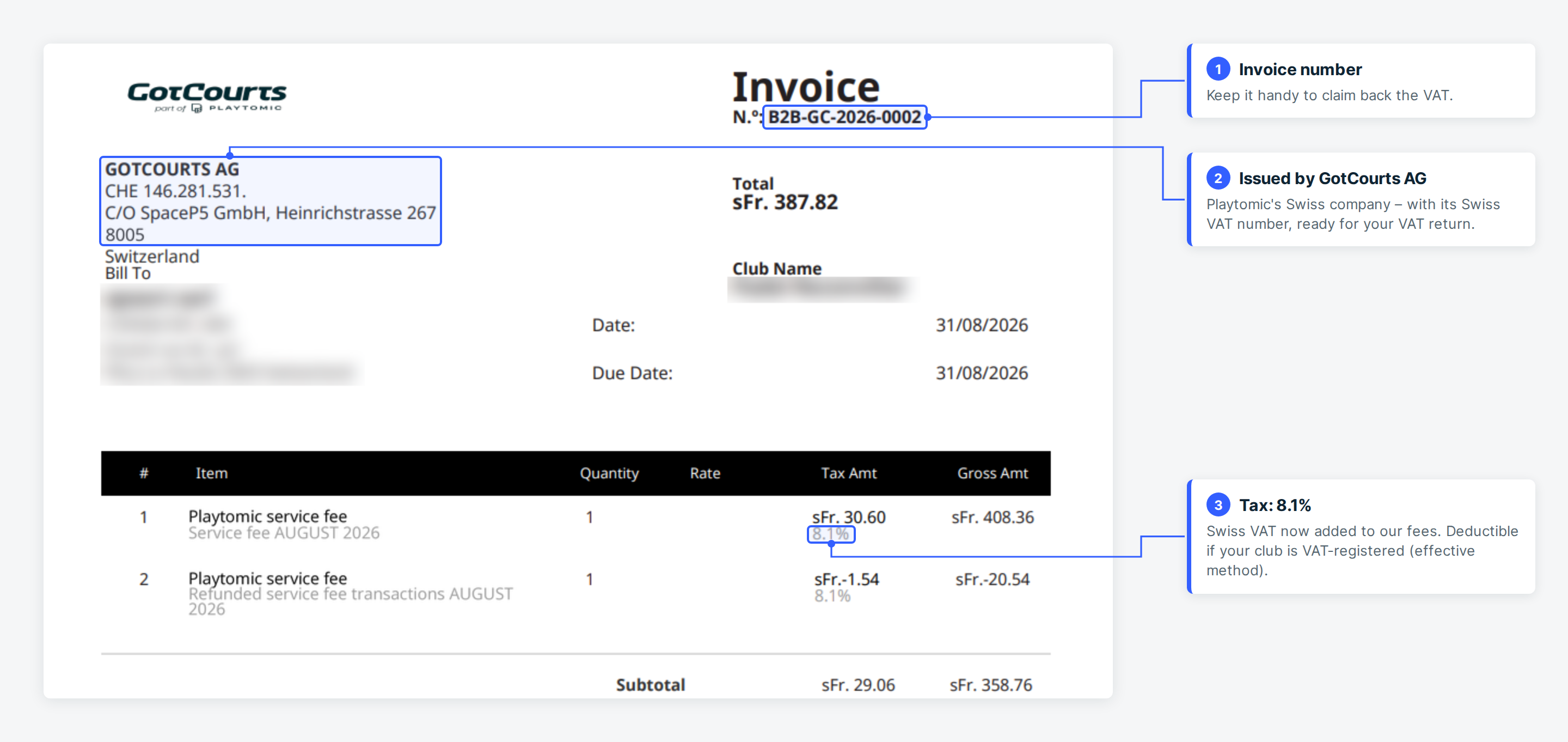Click "Keep it handy to claim back the VAT."
The width and height of the screenshot is (1568, 742).
(1330, 95)
